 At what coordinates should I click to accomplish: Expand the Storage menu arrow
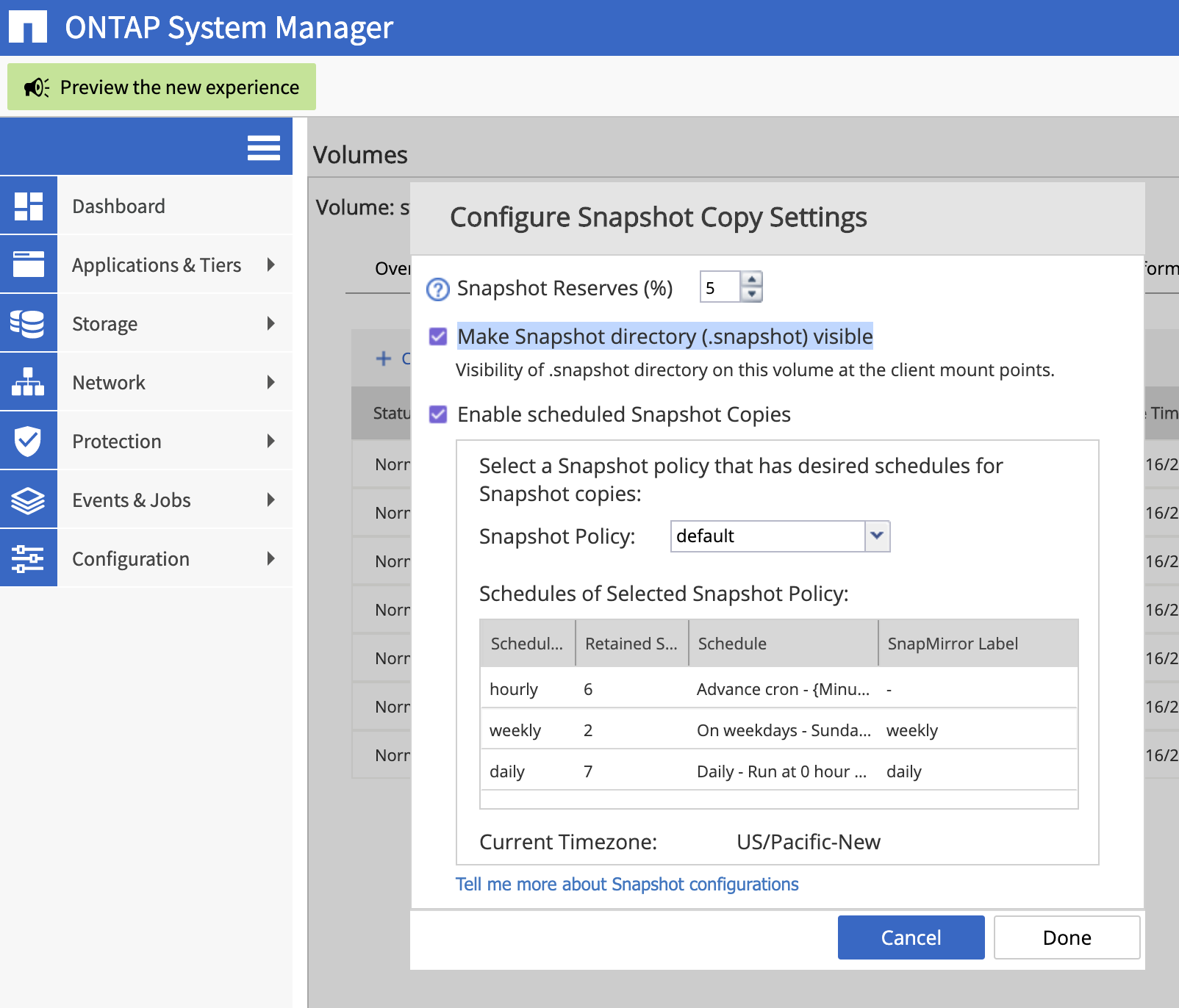[271, 323]
